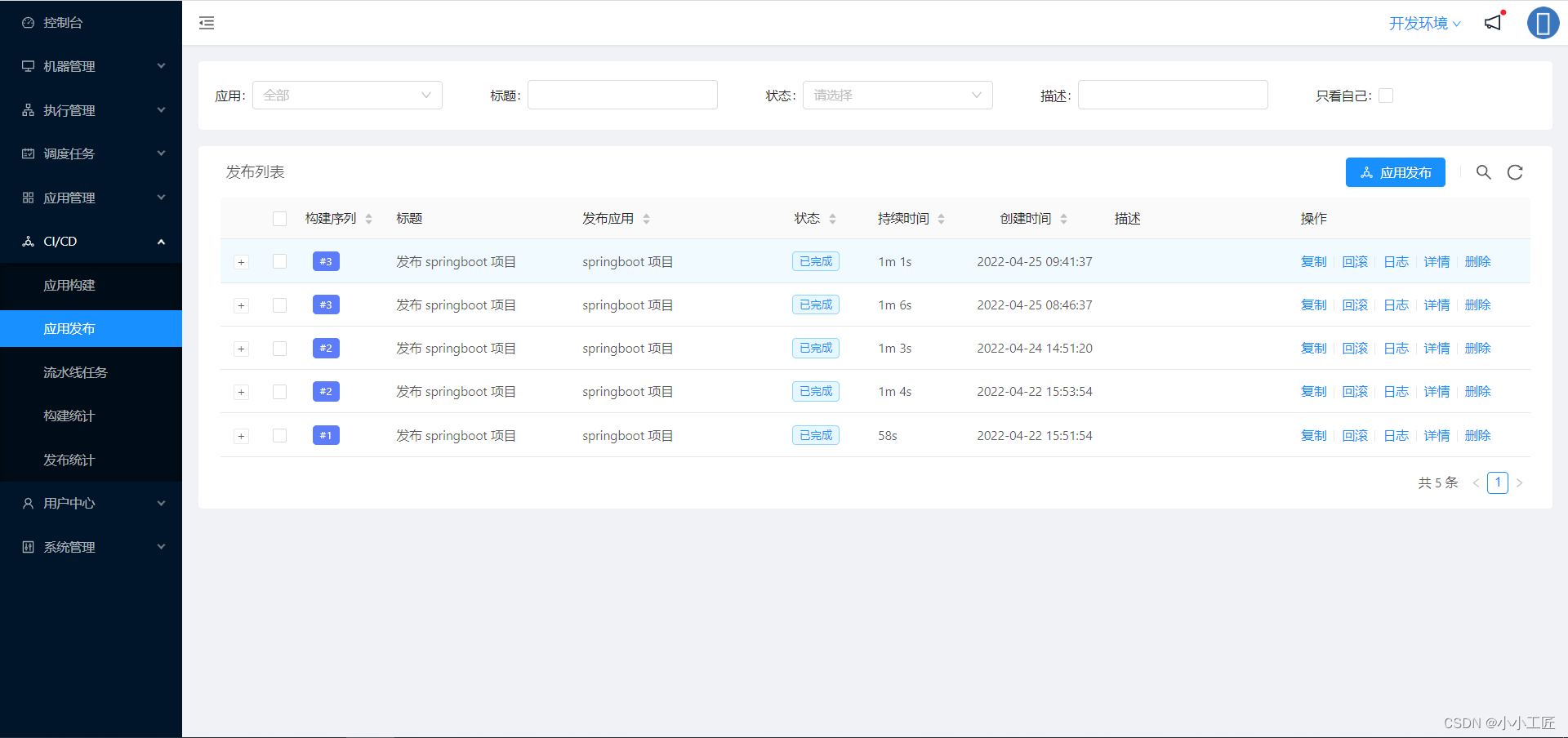
Task: Select page 1 in the pagination control
Action: (x=1498, y=482)
